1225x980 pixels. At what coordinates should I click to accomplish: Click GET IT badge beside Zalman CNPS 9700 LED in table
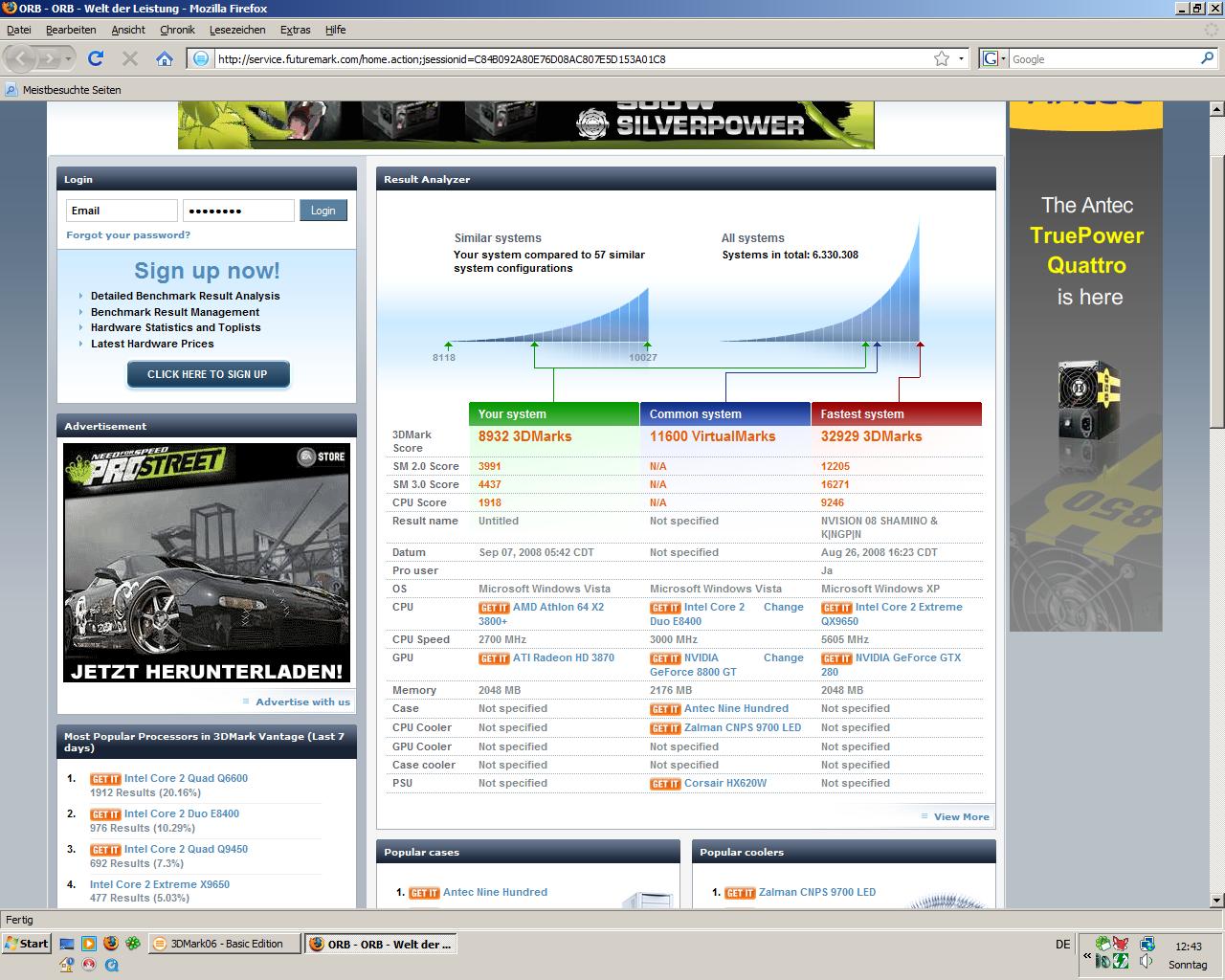coord(665,728)
